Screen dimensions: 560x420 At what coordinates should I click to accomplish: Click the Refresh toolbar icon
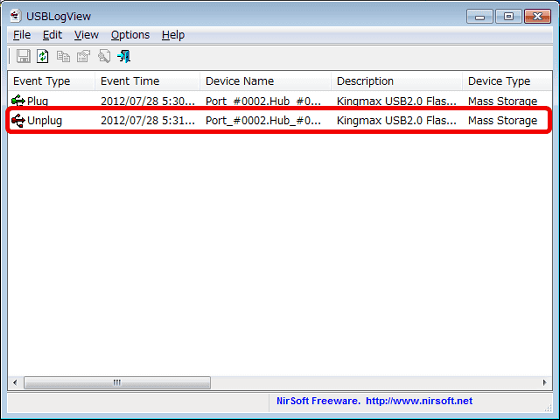(42, 56)
